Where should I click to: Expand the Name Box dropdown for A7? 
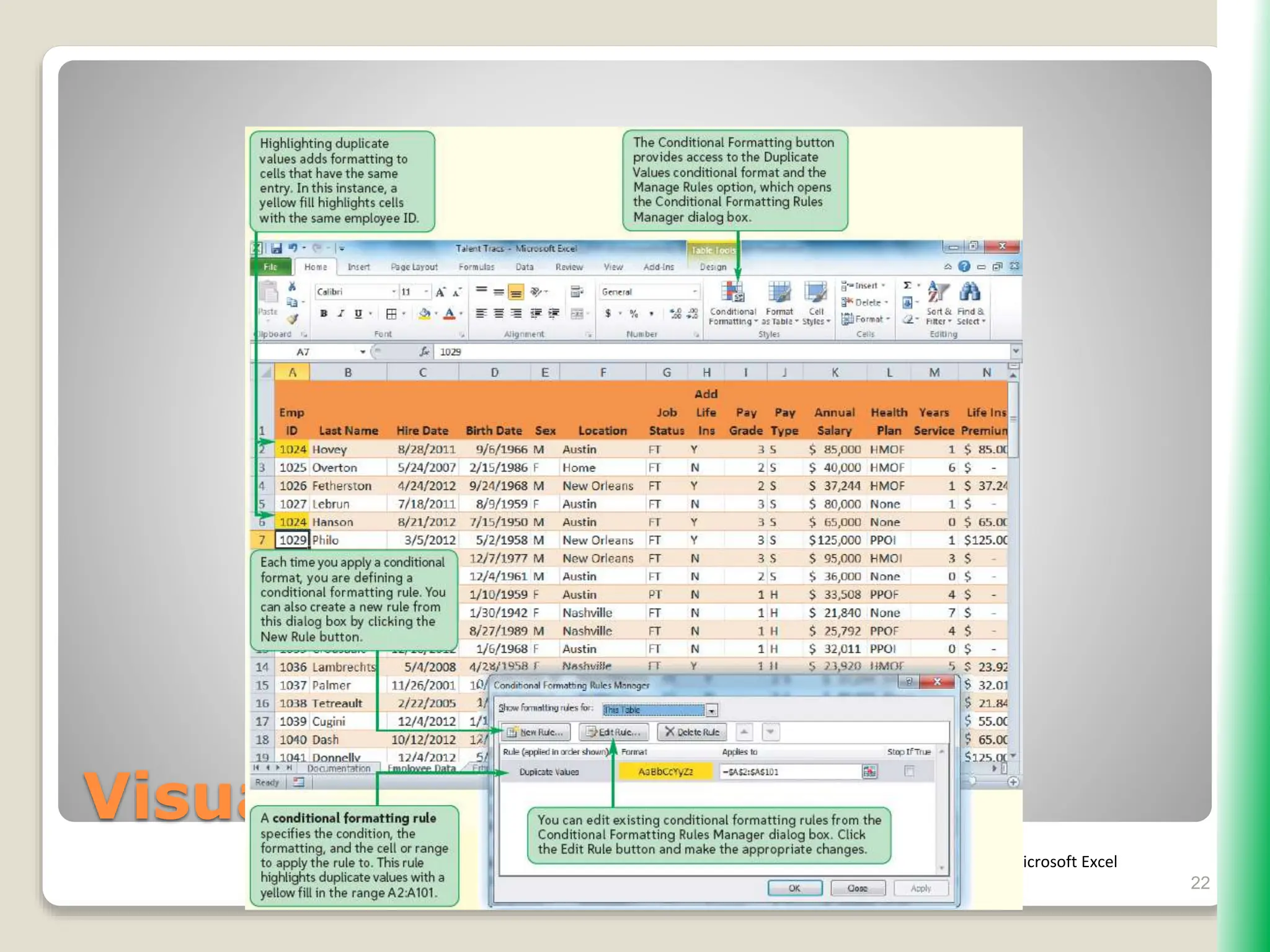tap(363, 352)
